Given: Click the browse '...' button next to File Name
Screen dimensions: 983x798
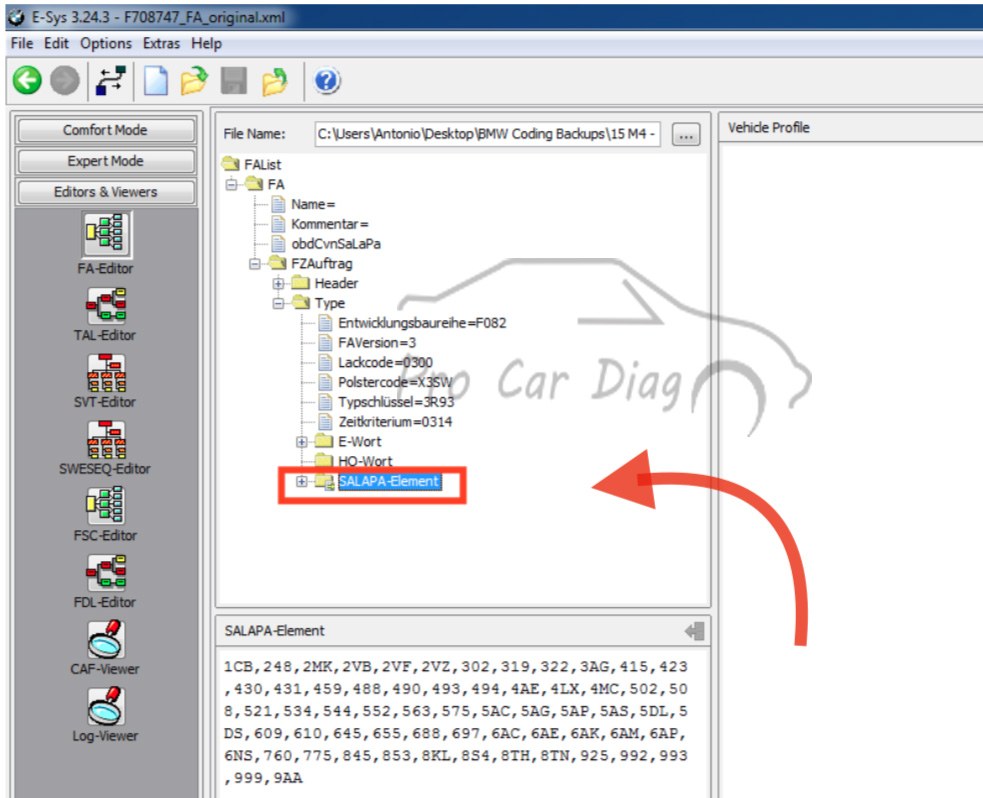Looking at the screenshot, I should [x=686, y=134].
